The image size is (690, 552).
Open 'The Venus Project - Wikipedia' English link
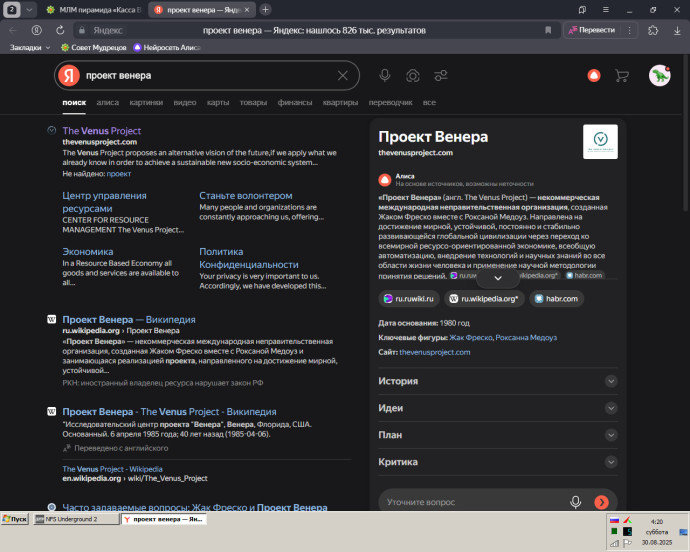pyautogui.click(x=112, y=469)
